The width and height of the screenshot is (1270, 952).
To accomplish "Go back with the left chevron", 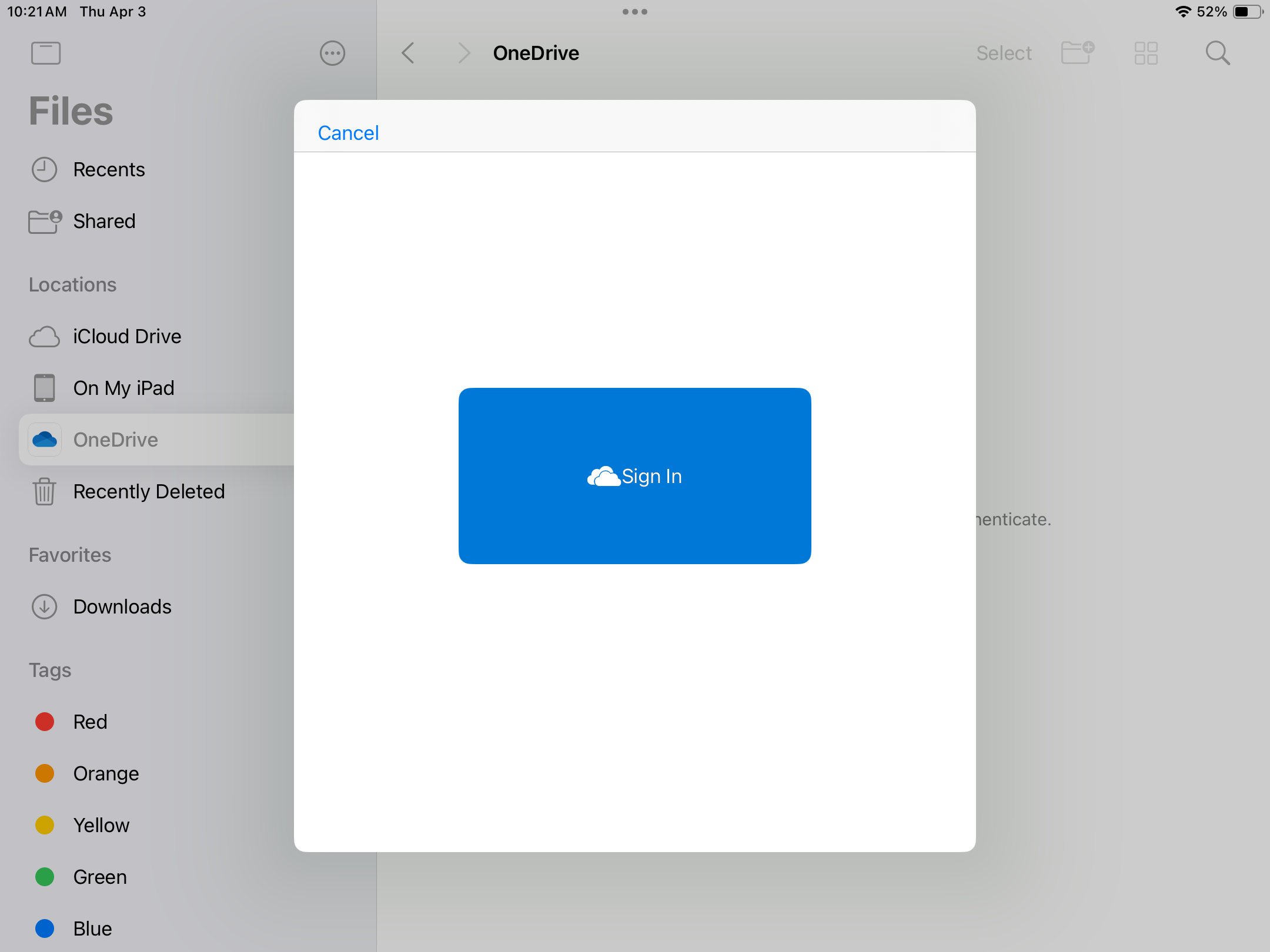I will click(408, 53).
